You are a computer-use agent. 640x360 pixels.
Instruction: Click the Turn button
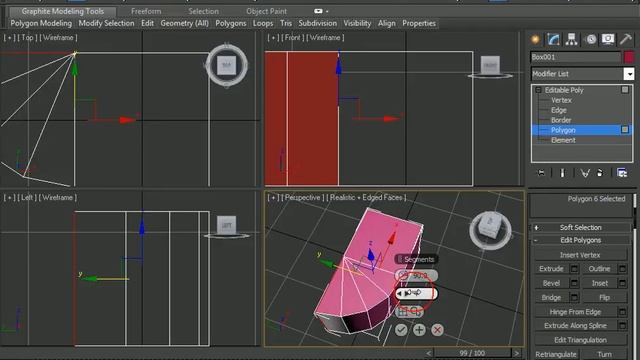[604, 354]
